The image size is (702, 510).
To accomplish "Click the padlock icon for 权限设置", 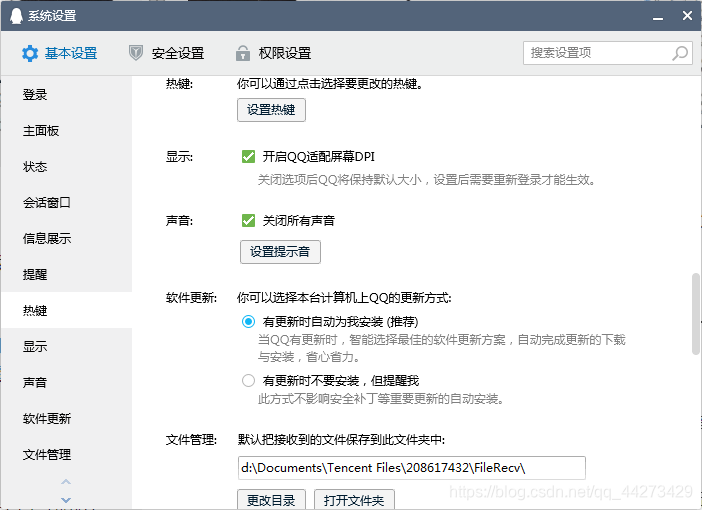I will click(x=243, y=53).
